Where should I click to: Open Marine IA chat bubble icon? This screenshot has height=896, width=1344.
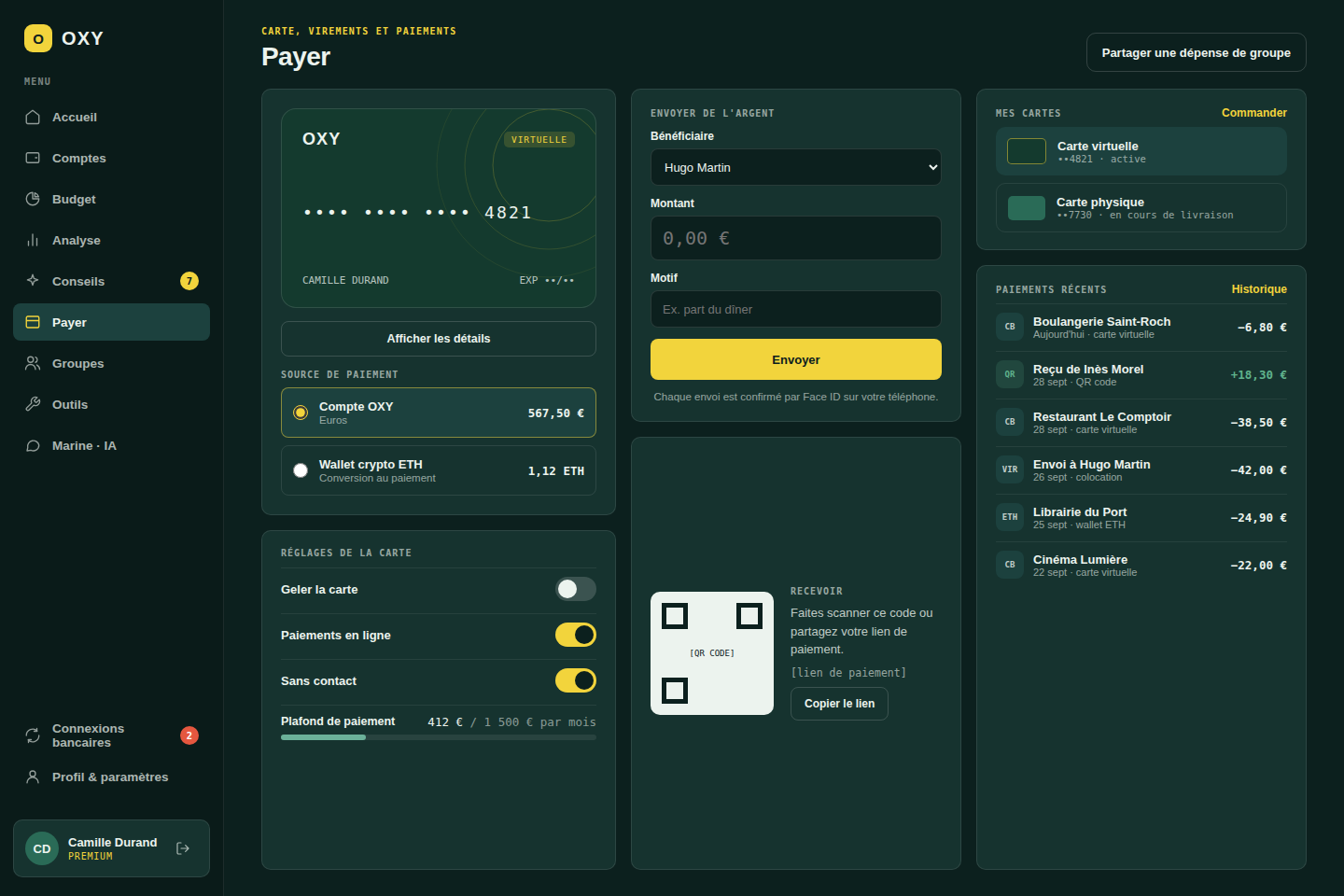click(33, 445)
